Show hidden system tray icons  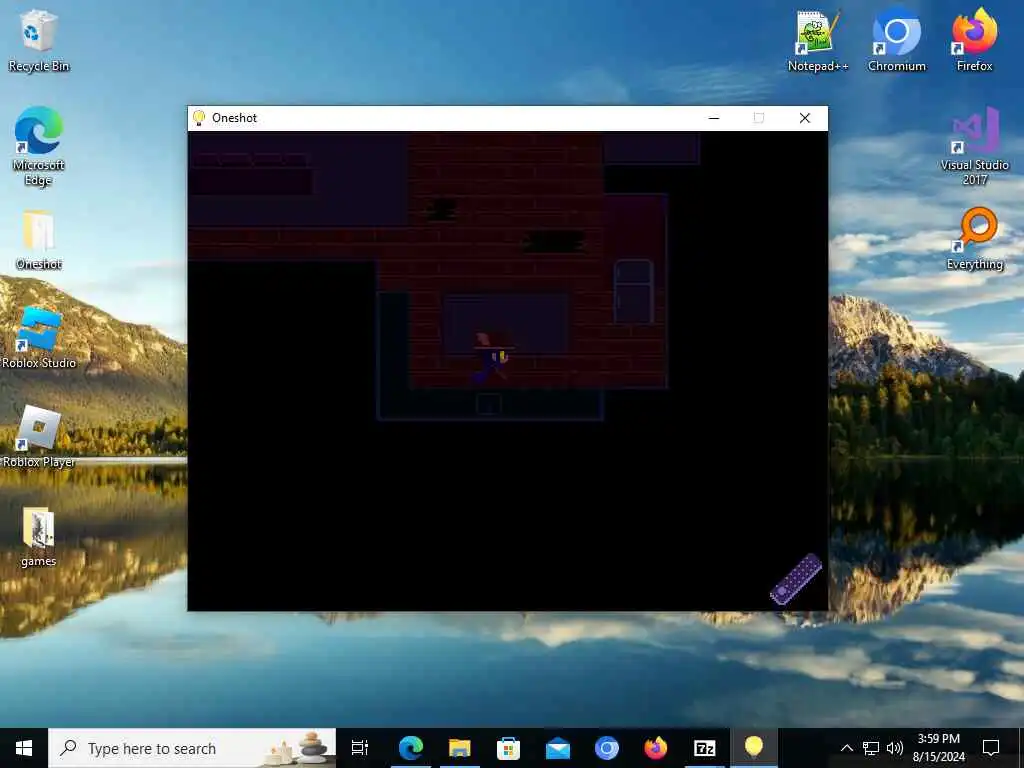[846, 748]
